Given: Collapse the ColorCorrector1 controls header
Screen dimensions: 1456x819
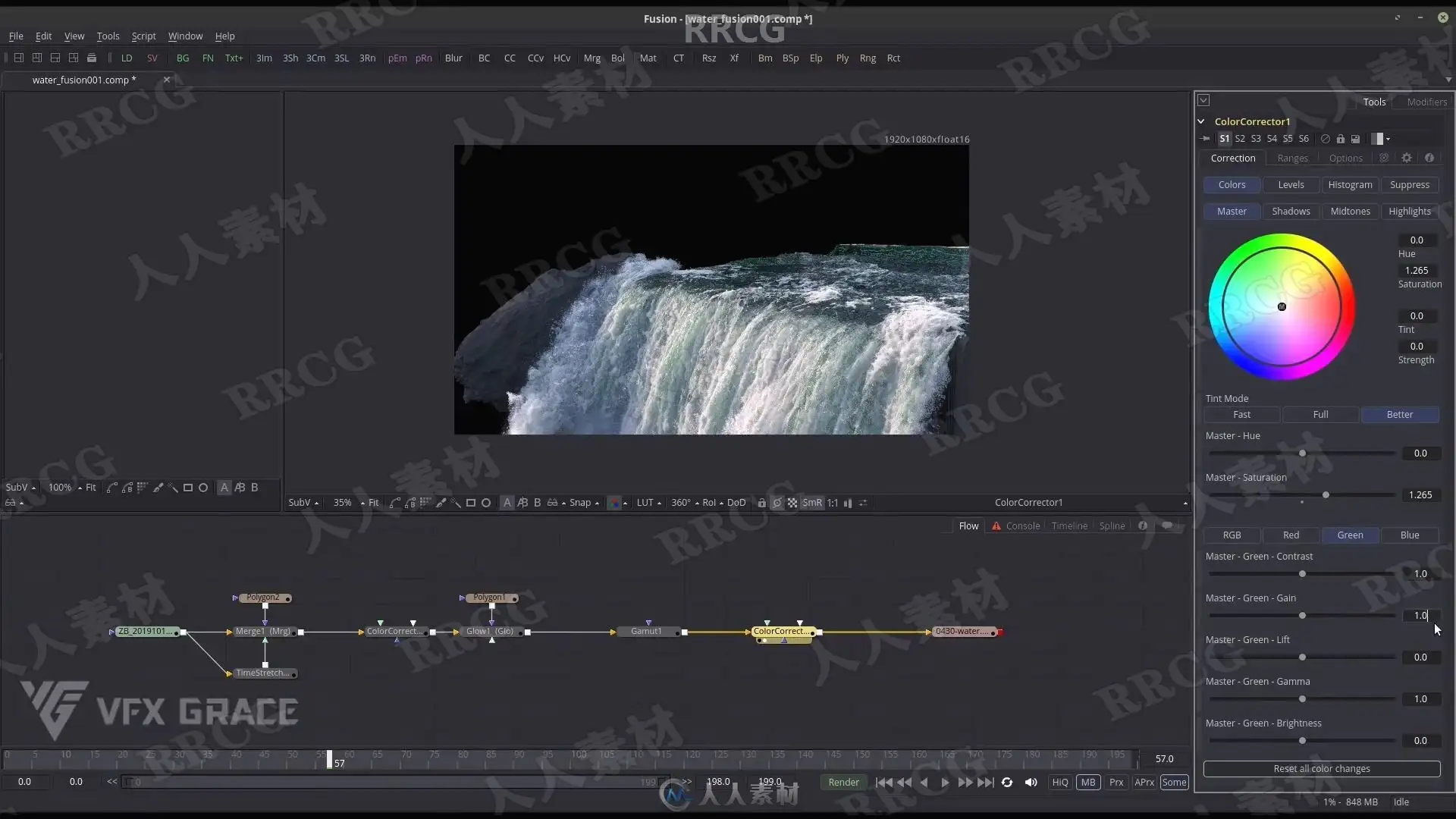Looking at the screenshot, I should pos(1201,121).
